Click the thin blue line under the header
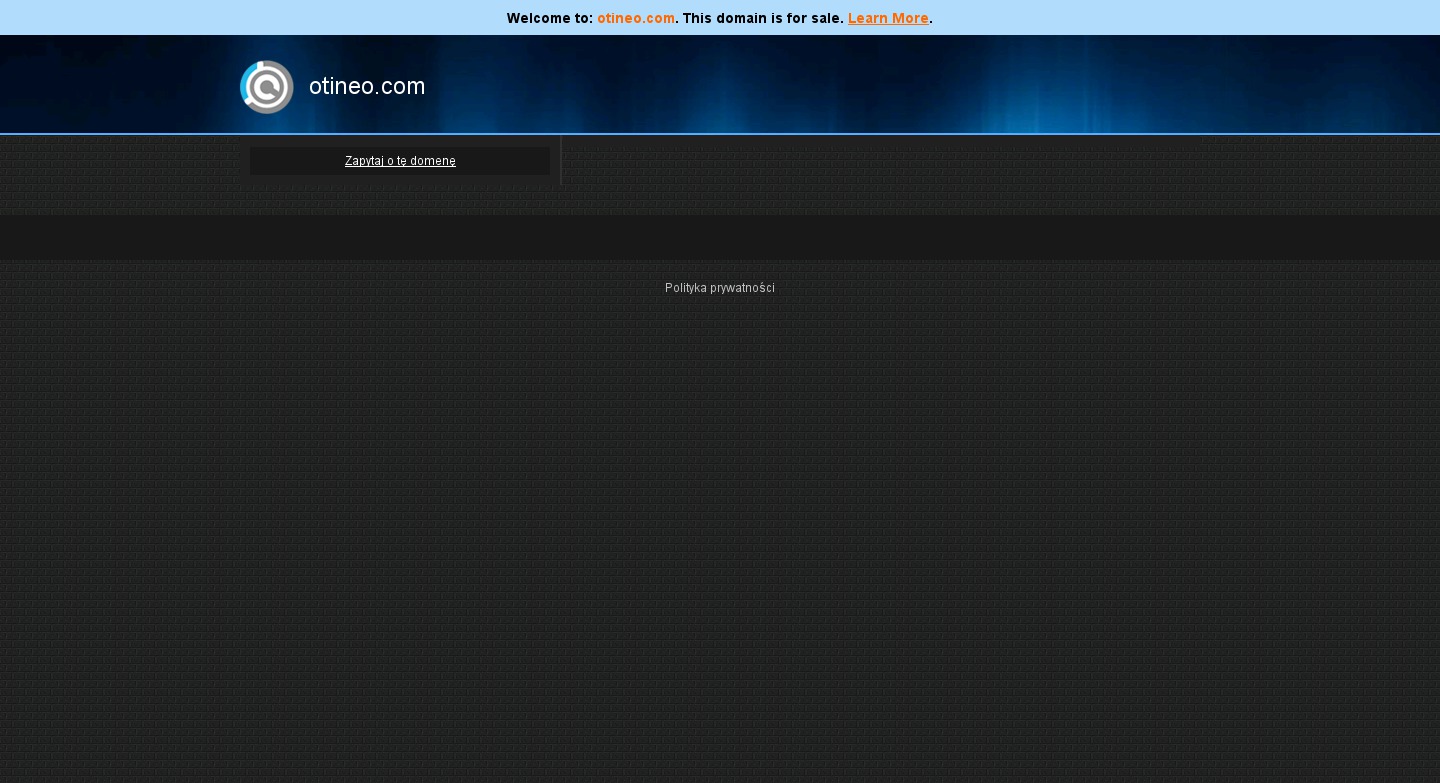This screenshot has width=1440, height=783. point(720,133)
